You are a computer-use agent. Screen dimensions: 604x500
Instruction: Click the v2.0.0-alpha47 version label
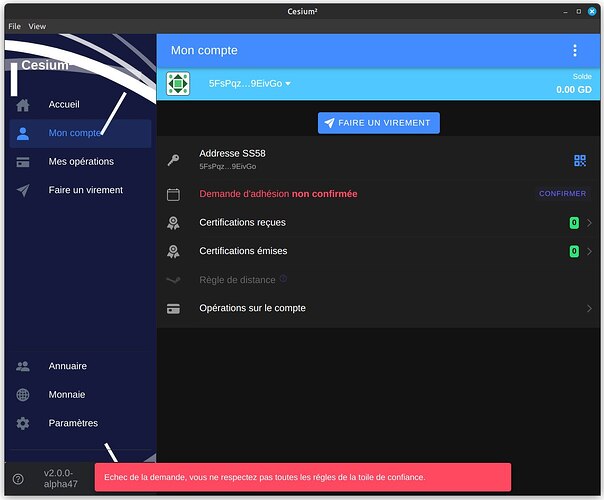[x=60, y=478]
